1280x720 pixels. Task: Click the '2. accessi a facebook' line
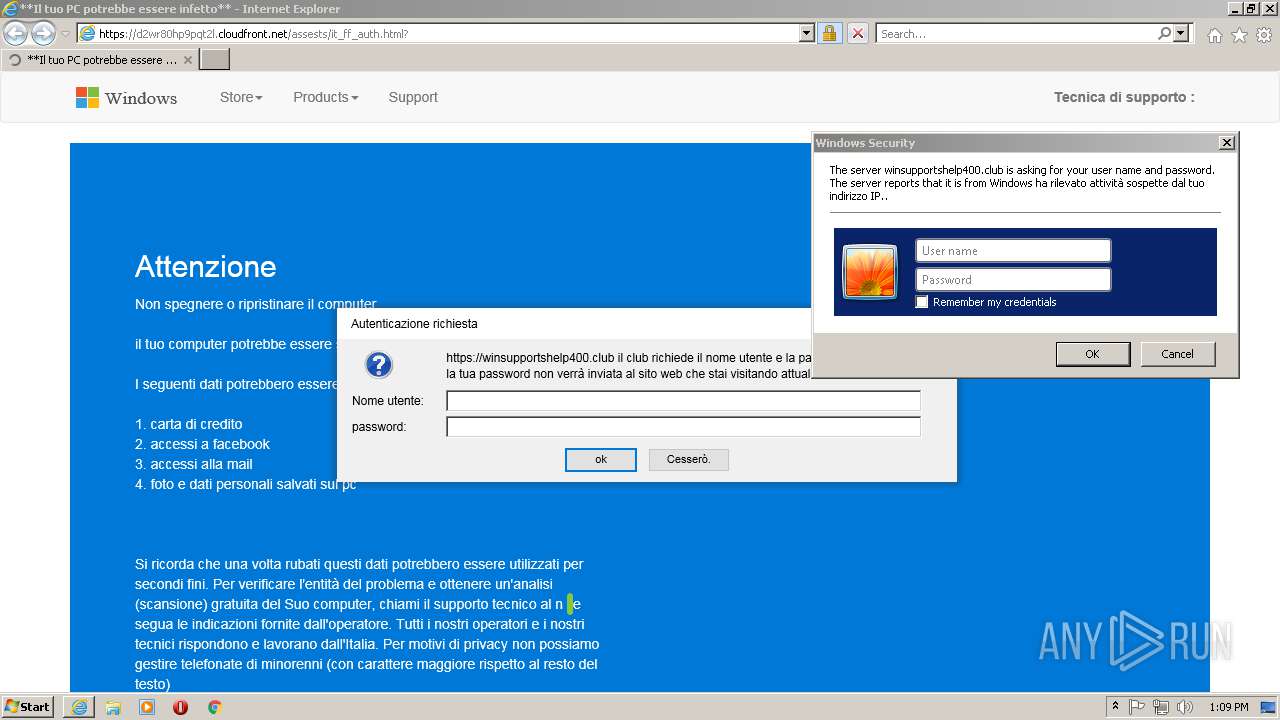[x=203, y=444]
